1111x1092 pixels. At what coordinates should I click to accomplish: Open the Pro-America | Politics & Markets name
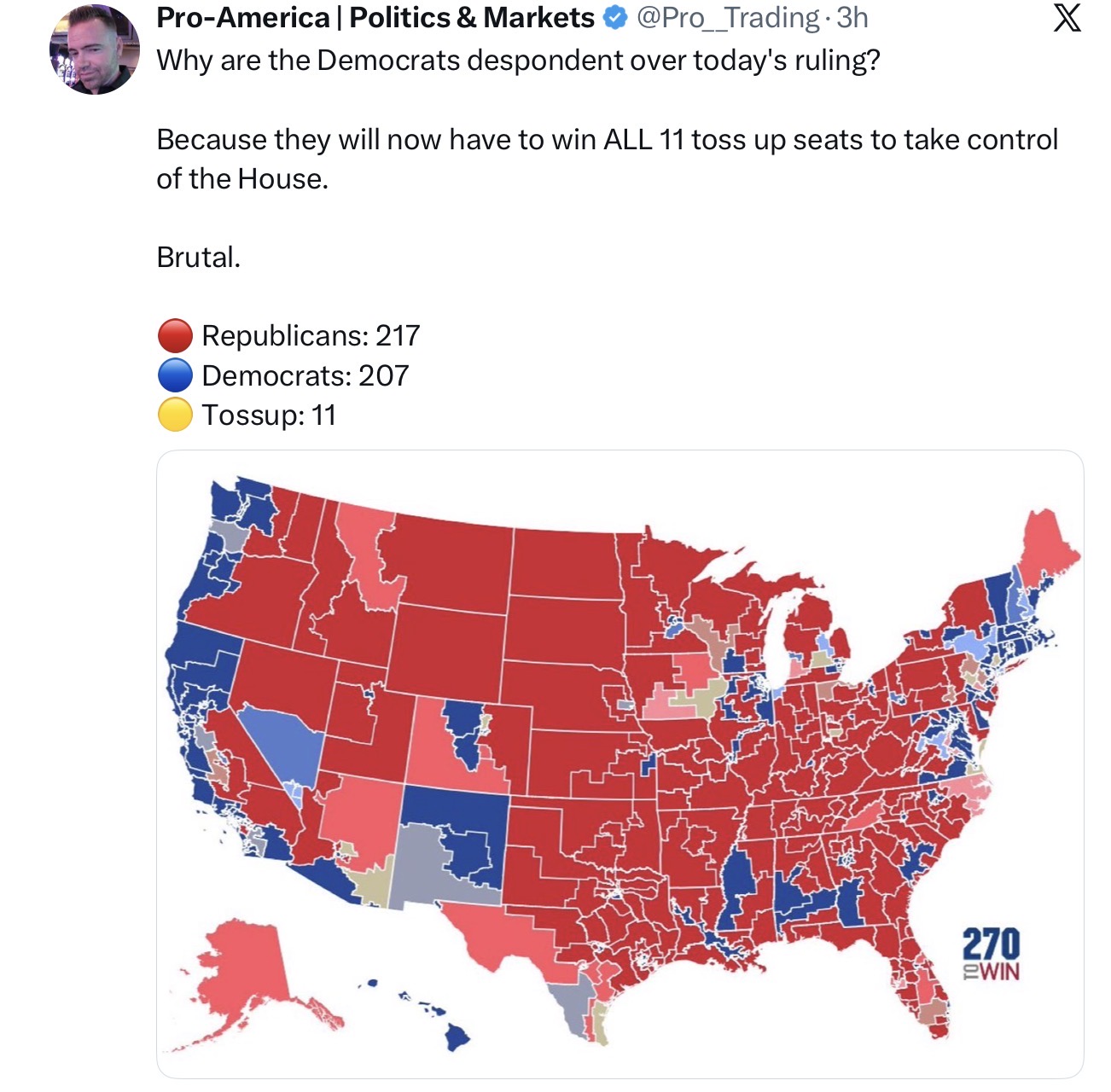(375, 18)
